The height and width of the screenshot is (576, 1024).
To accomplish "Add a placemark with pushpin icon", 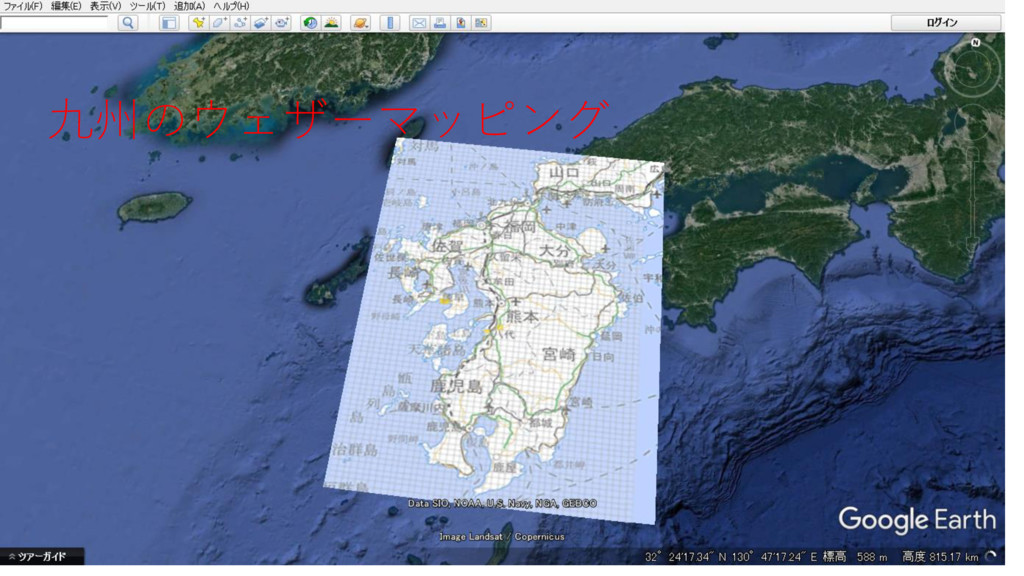I will tap(198, 23).
